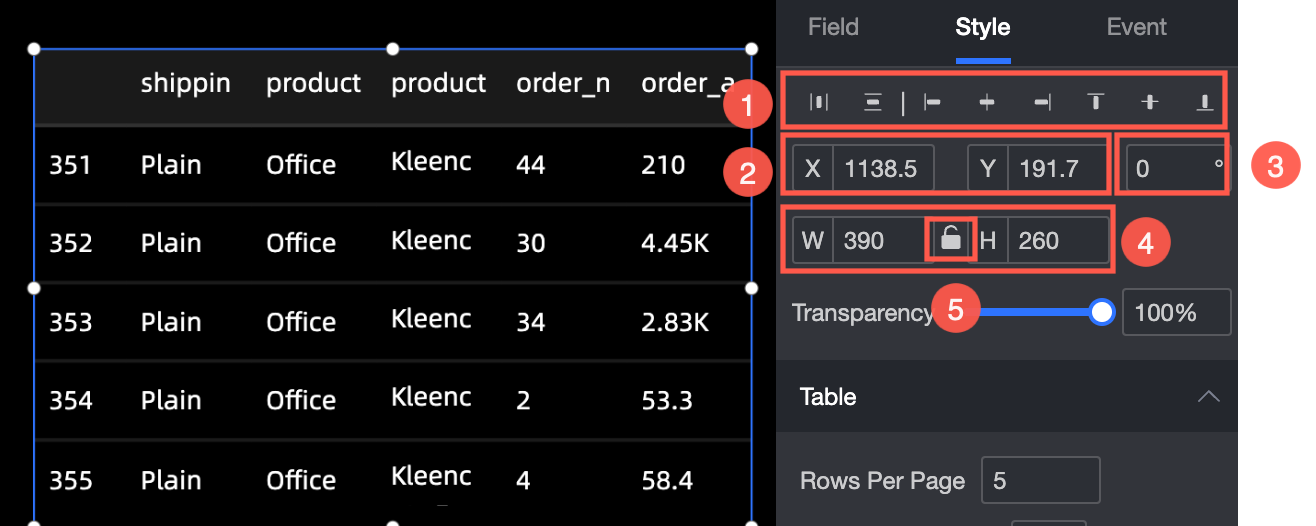
Task: Align the widget to the right edge
Action: [x=1042, y=101]
